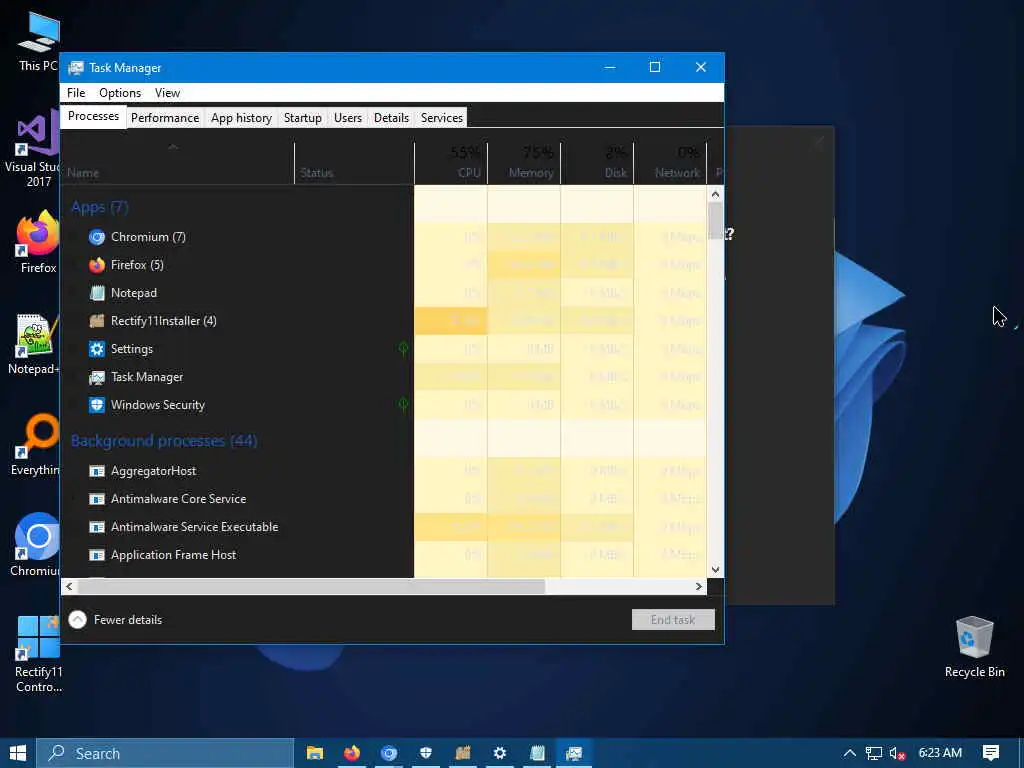Click the network icon in system tray
The image size is (1024, 768).
874,753
